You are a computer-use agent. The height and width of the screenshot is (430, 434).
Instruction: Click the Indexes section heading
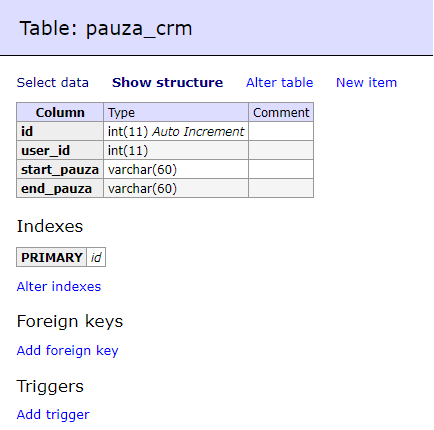point(50,226)
